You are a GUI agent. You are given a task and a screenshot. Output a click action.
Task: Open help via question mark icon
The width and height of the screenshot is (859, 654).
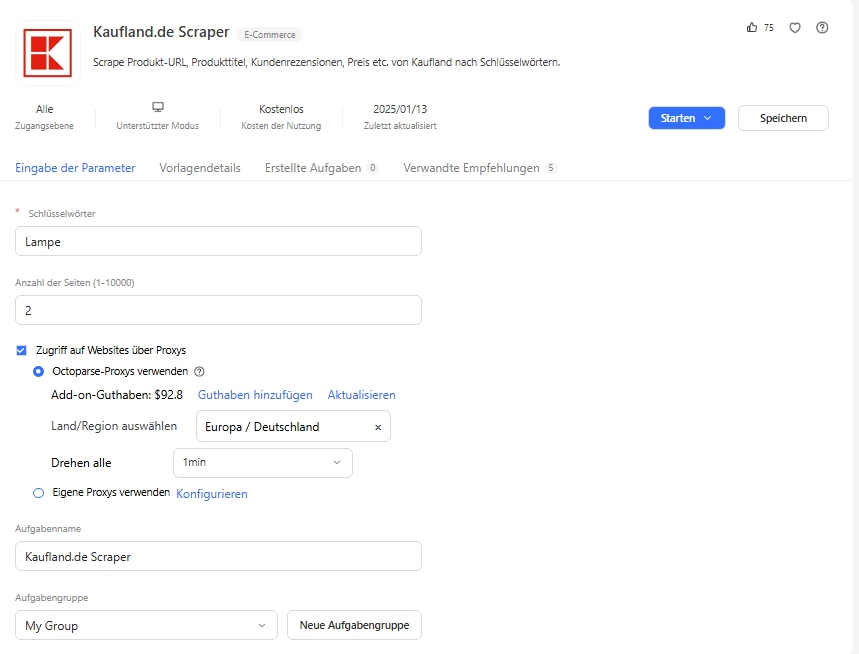click(x=822, y=27)
